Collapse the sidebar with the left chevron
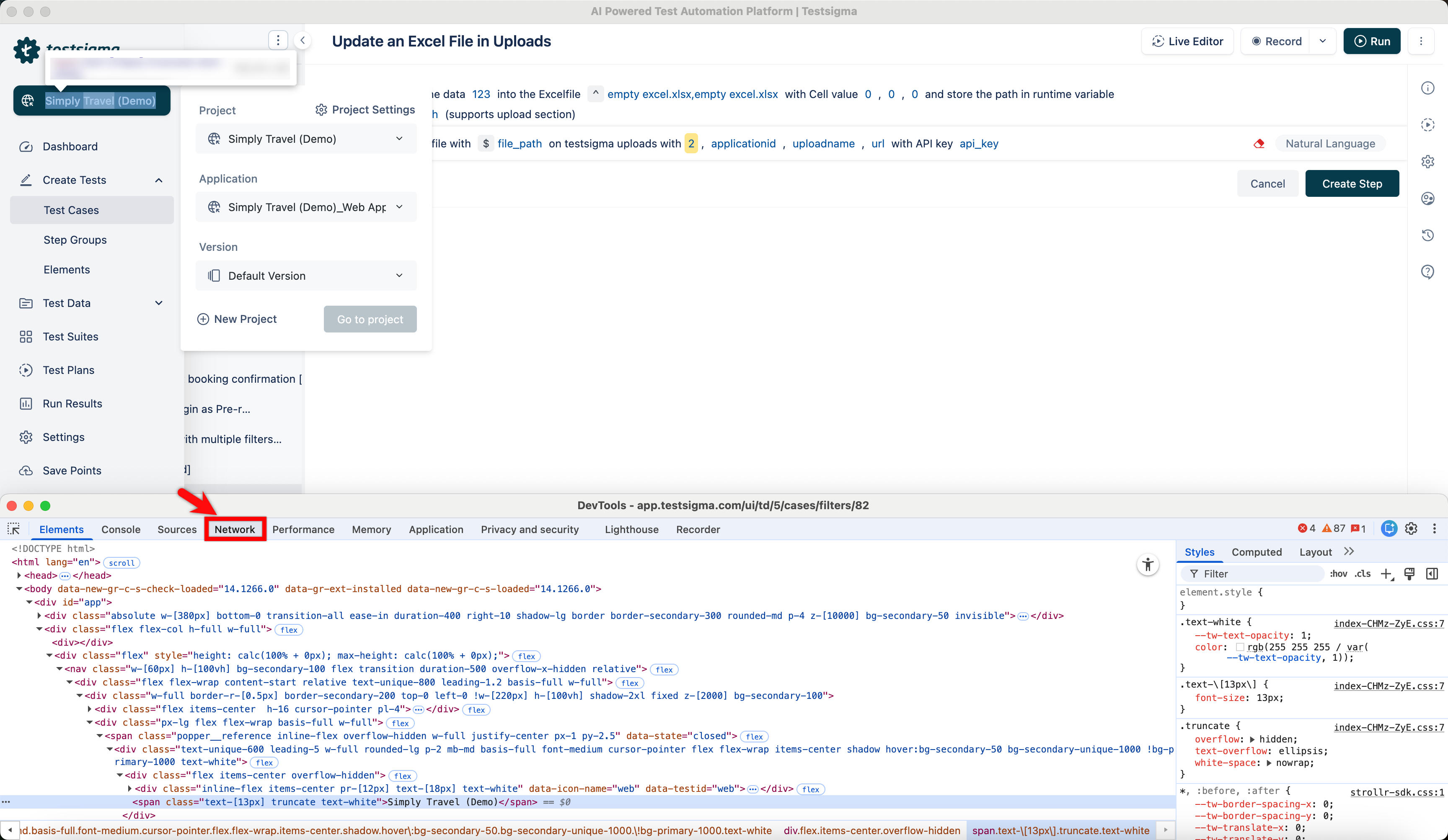 (x=302, y=40)
